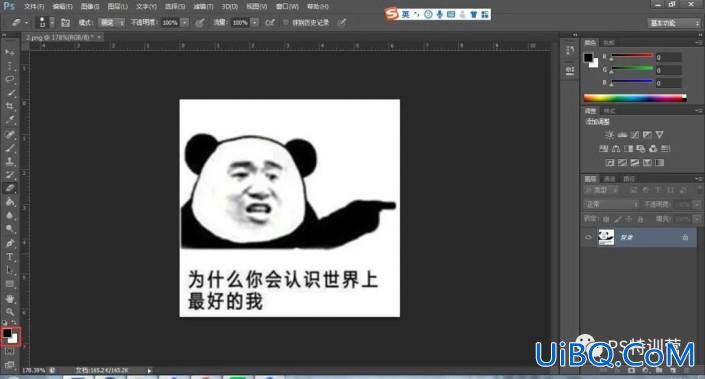
Task: Hide the Background layer via eye icon
Action: click(588, 237)
